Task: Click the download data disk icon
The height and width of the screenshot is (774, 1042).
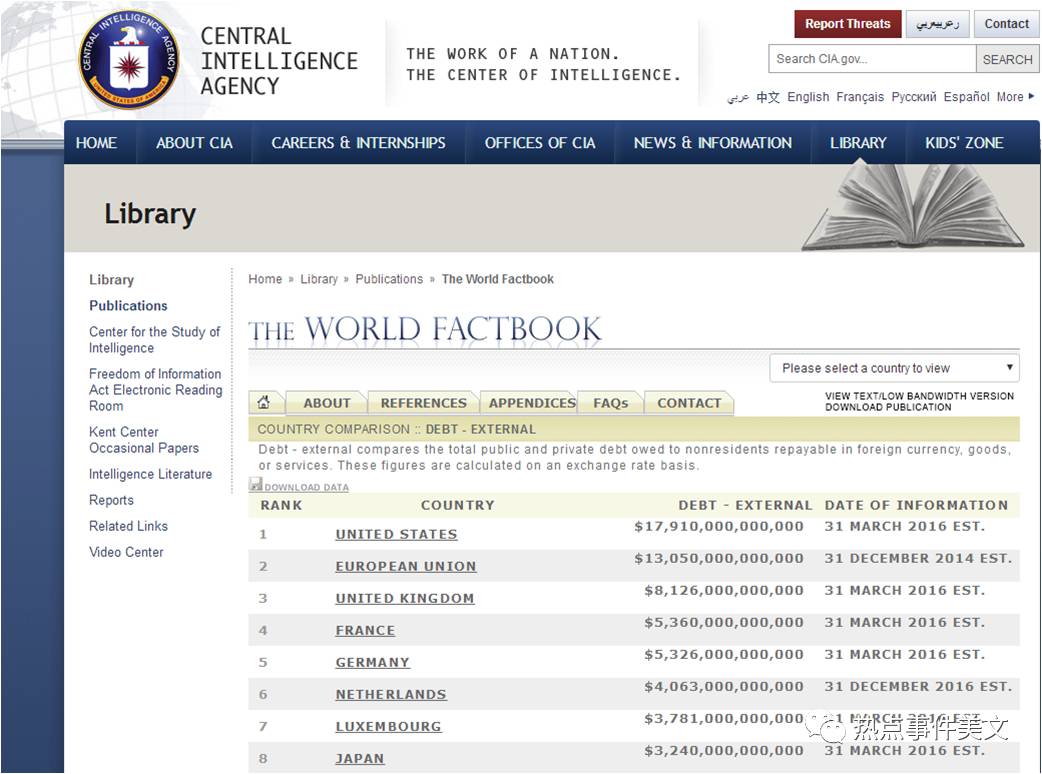Action: coord(256,485)
